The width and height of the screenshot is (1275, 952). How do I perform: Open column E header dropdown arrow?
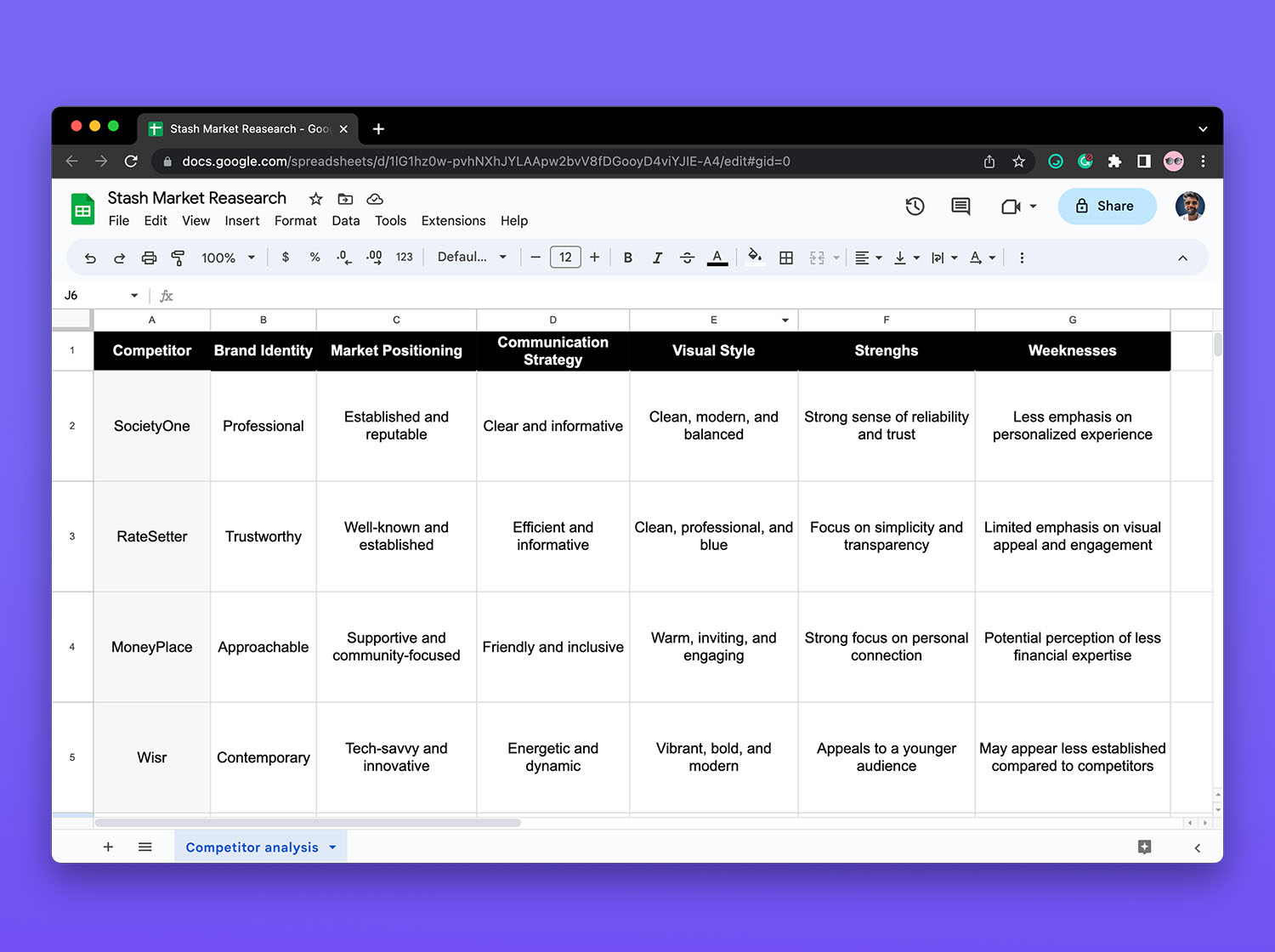tap(785, 320)
